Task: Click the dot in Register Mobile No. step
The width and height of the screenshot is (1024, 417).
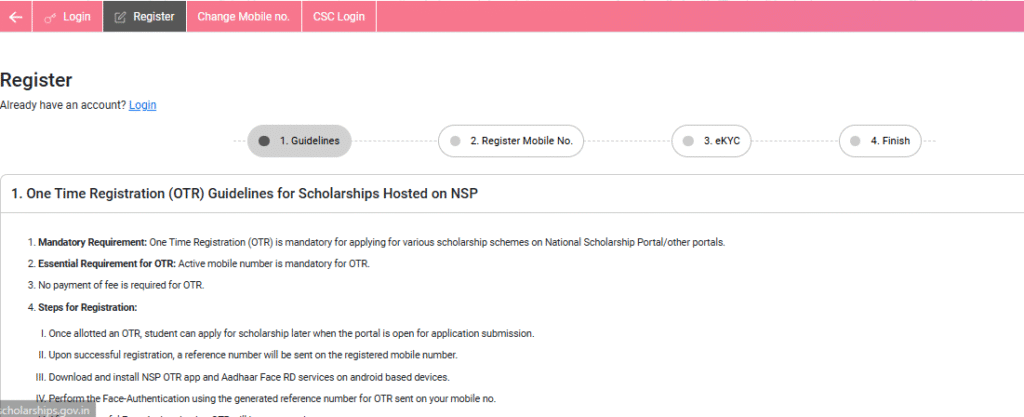Action: tap(455, 141)
